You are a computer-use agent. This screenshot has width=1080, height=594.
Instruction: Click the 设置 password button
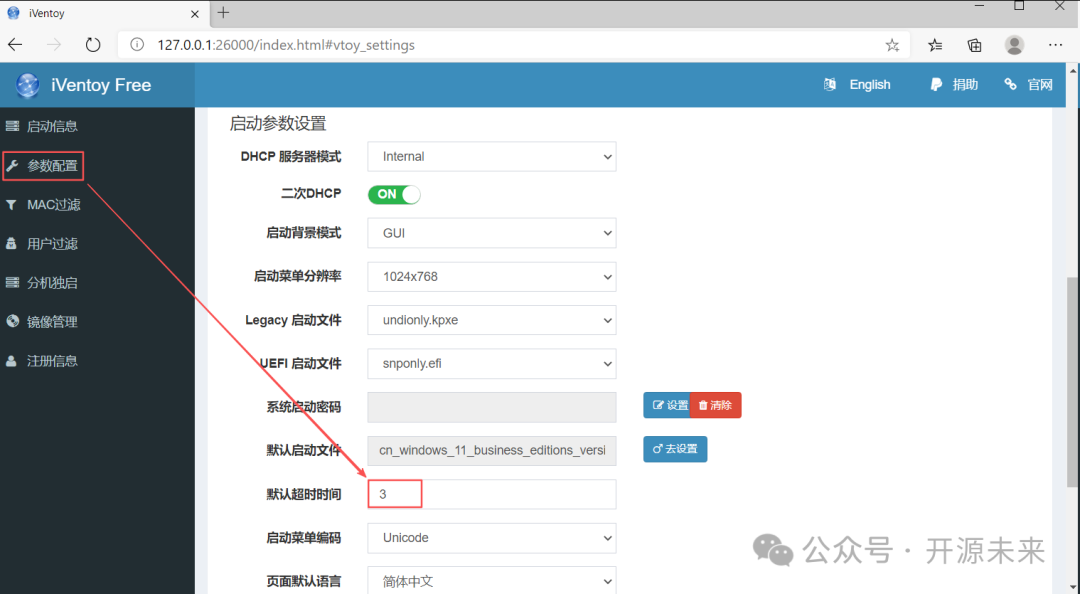667,405
